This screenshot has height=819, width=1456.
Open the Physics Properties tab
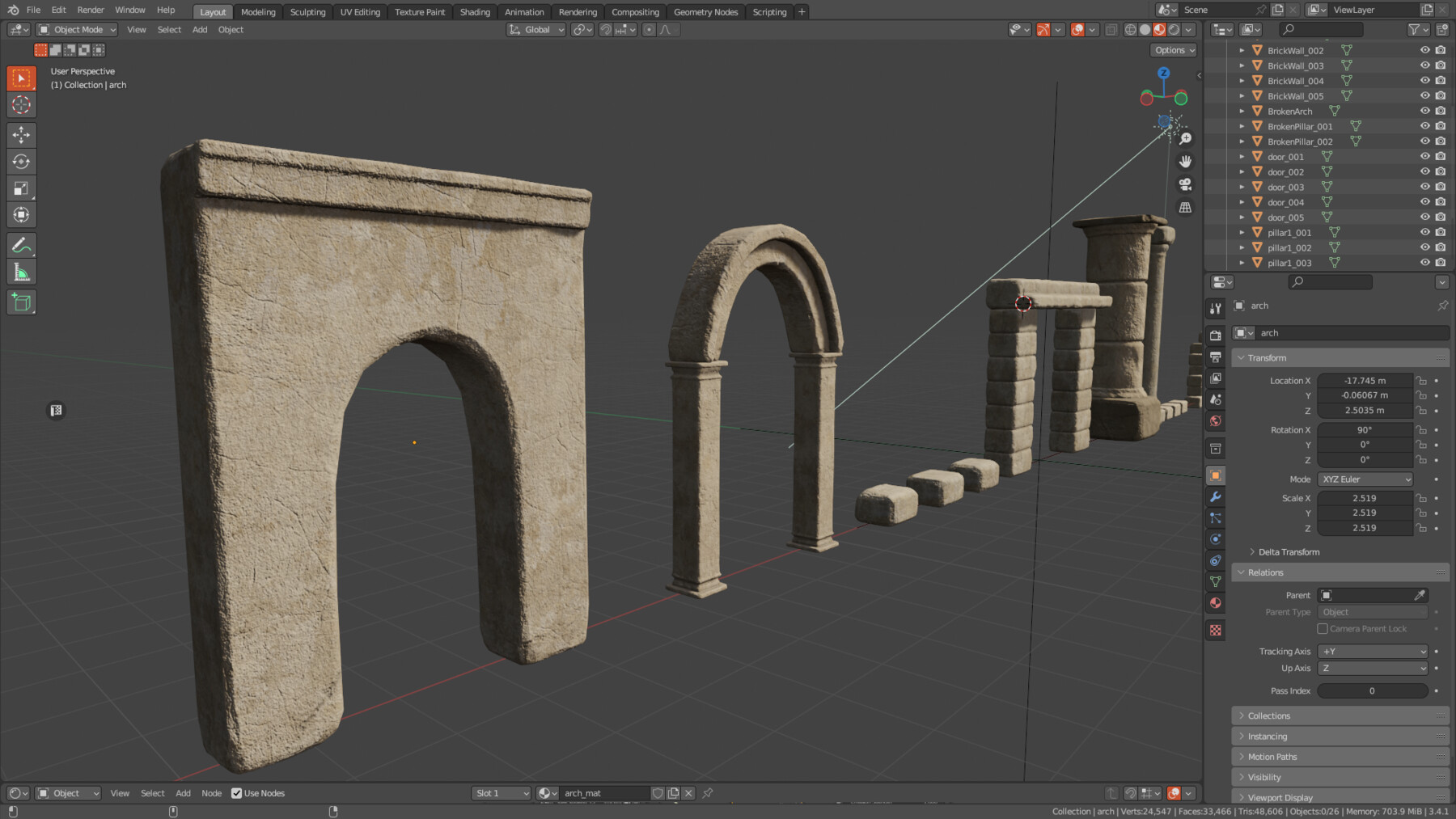[x=1215, y=539]
